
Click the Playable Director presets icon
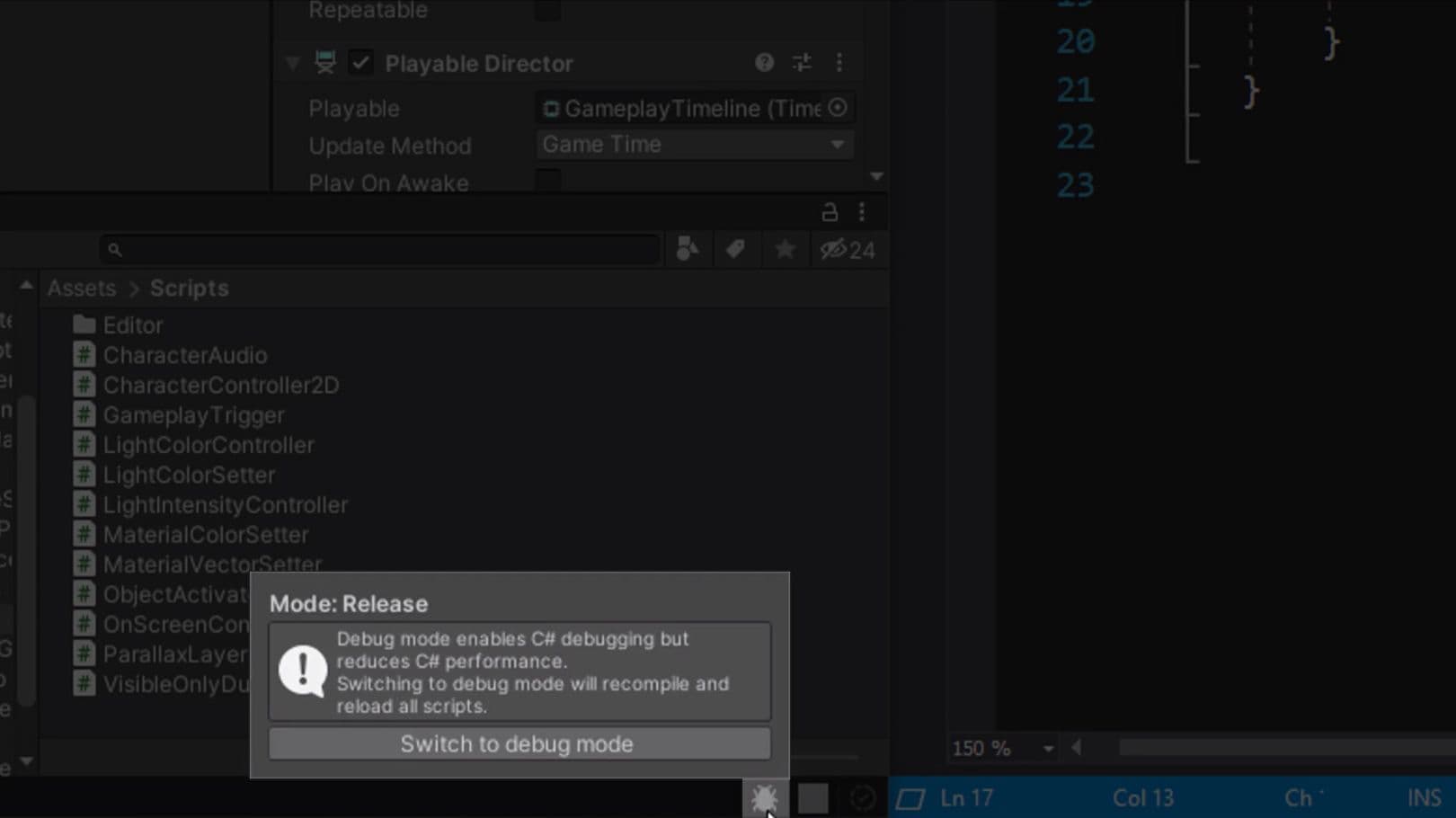(x=802, y=63)
